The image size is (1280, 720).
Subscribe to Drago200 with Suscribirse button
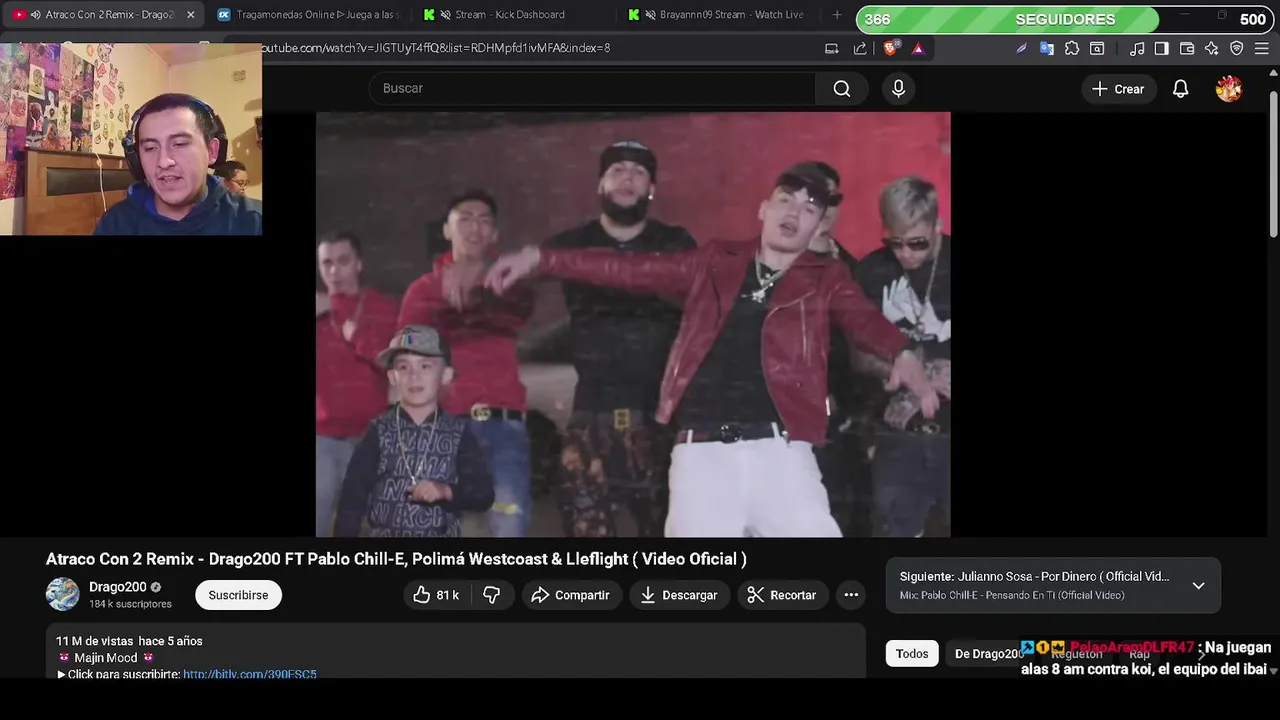238,595
